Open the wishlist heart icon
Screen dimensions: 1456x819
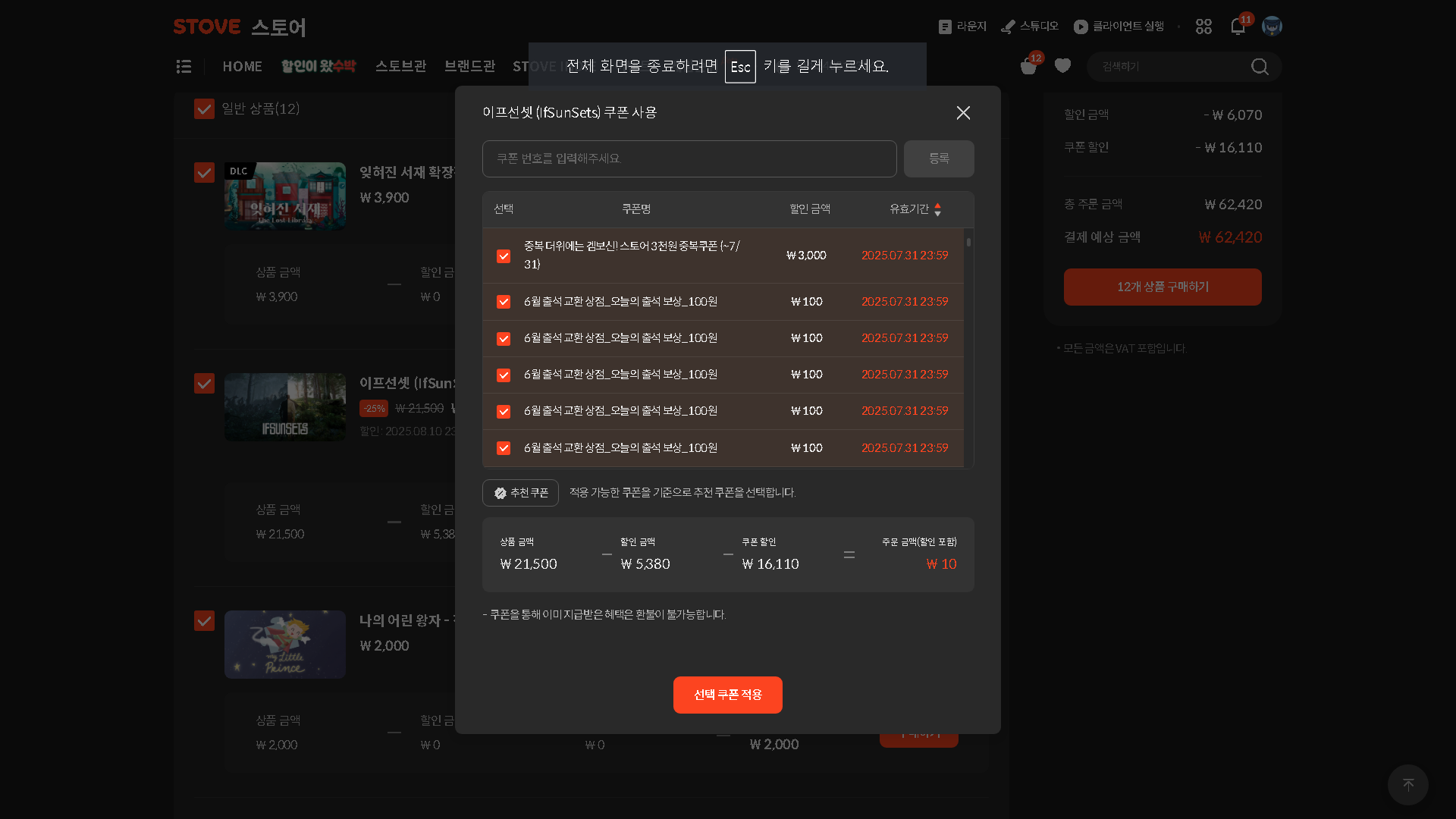[1062, 66]
